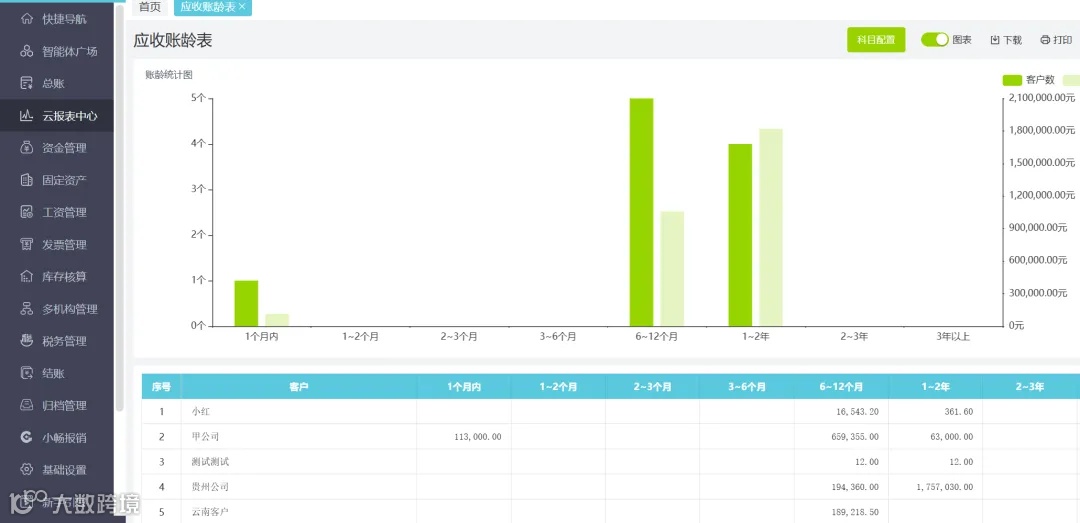Click the 归档管理 archive icon
The height and width of the screenshot is (523, 1080).
[27, 405]
